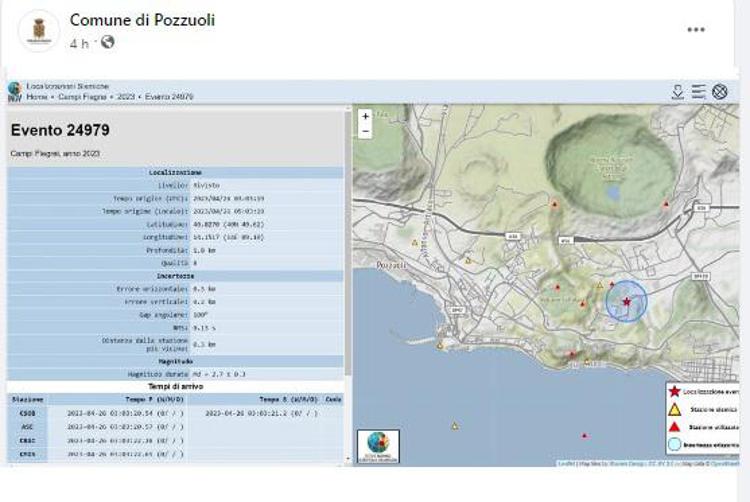Expand the list menu icon in the toolbar
Image resolution: width=750 pixels, height=502 pixels.
[699, 92]
